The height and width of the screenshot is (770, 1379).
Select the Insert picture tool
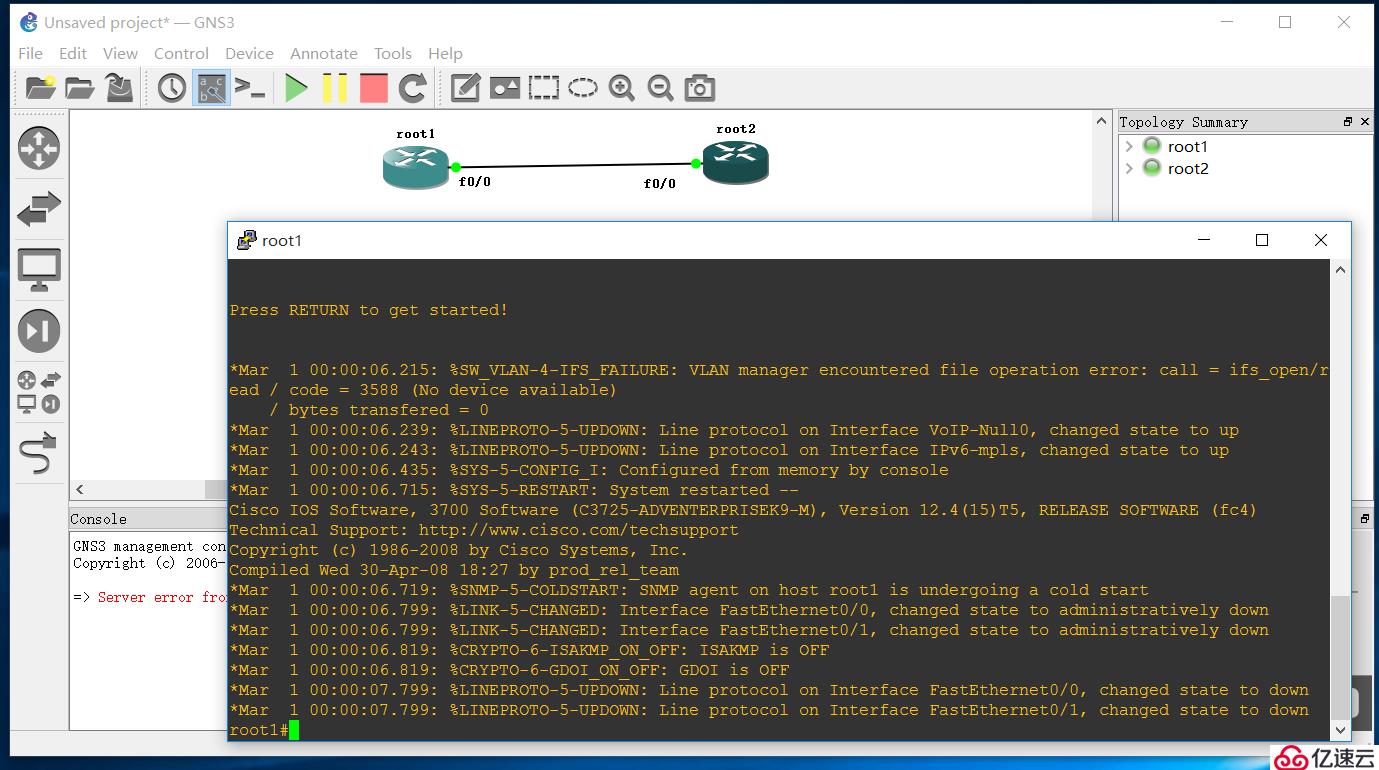tap(505, 88)
